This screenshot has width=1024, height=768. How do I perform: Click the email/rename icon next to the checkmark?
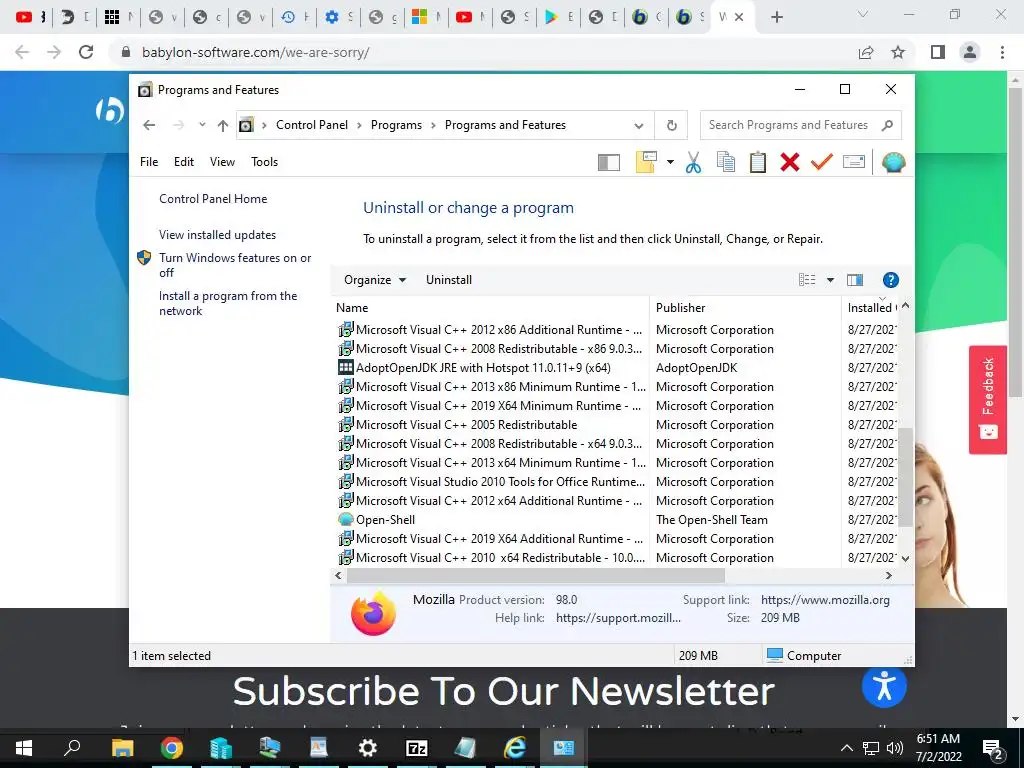pyautogui.click(x=854, y=161)
